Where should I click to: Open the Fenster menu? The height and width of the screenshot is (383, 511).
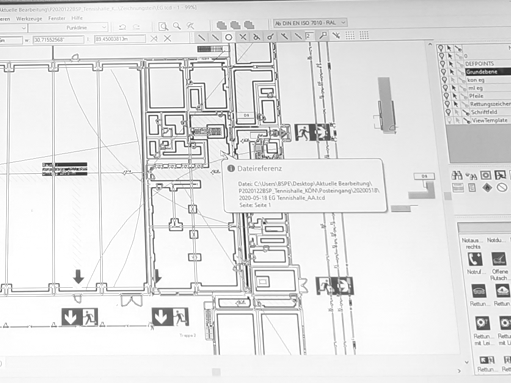(57, 18)
